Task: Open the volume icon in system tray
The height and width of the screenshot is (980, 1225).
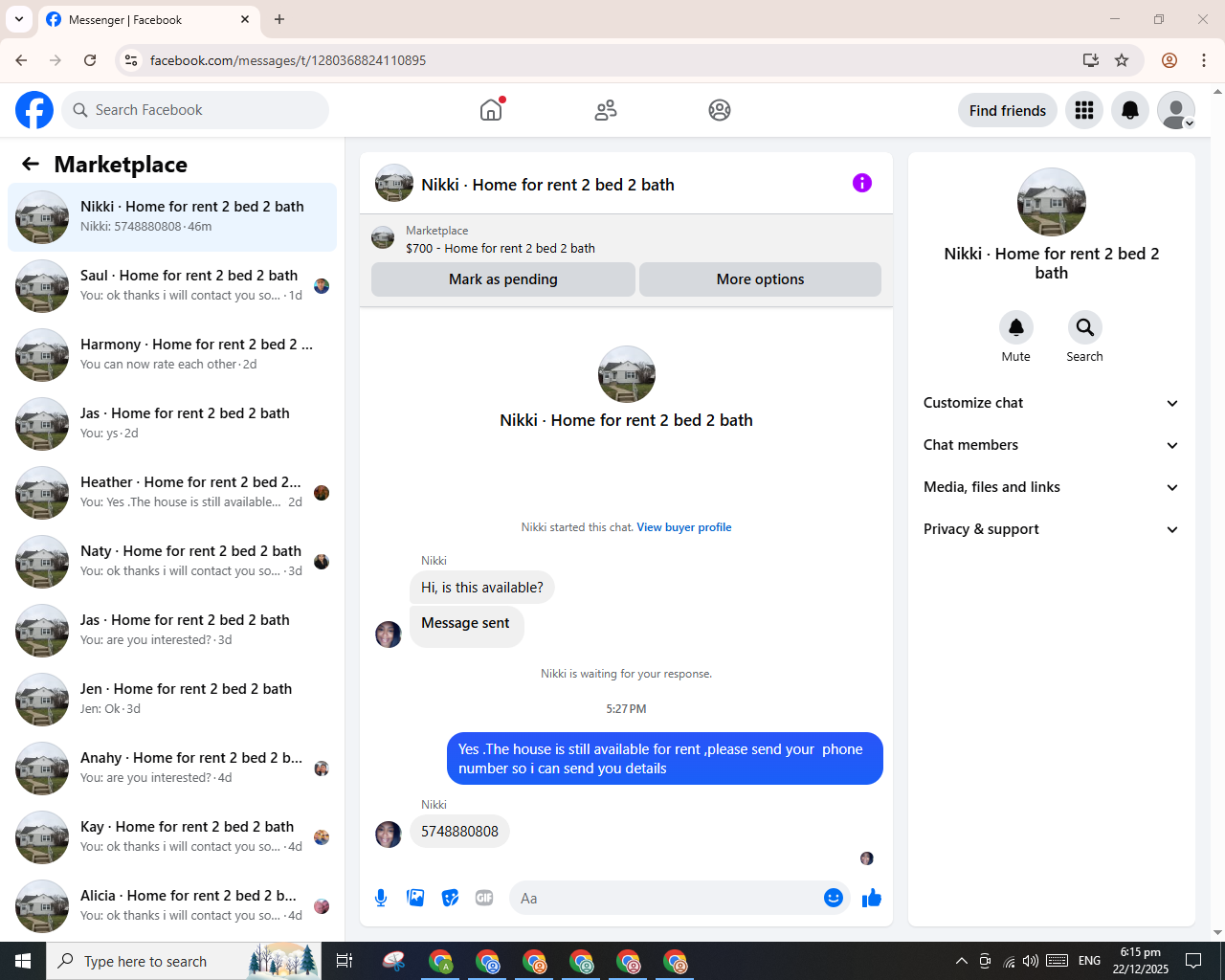Action: [x=1031, y=961]
